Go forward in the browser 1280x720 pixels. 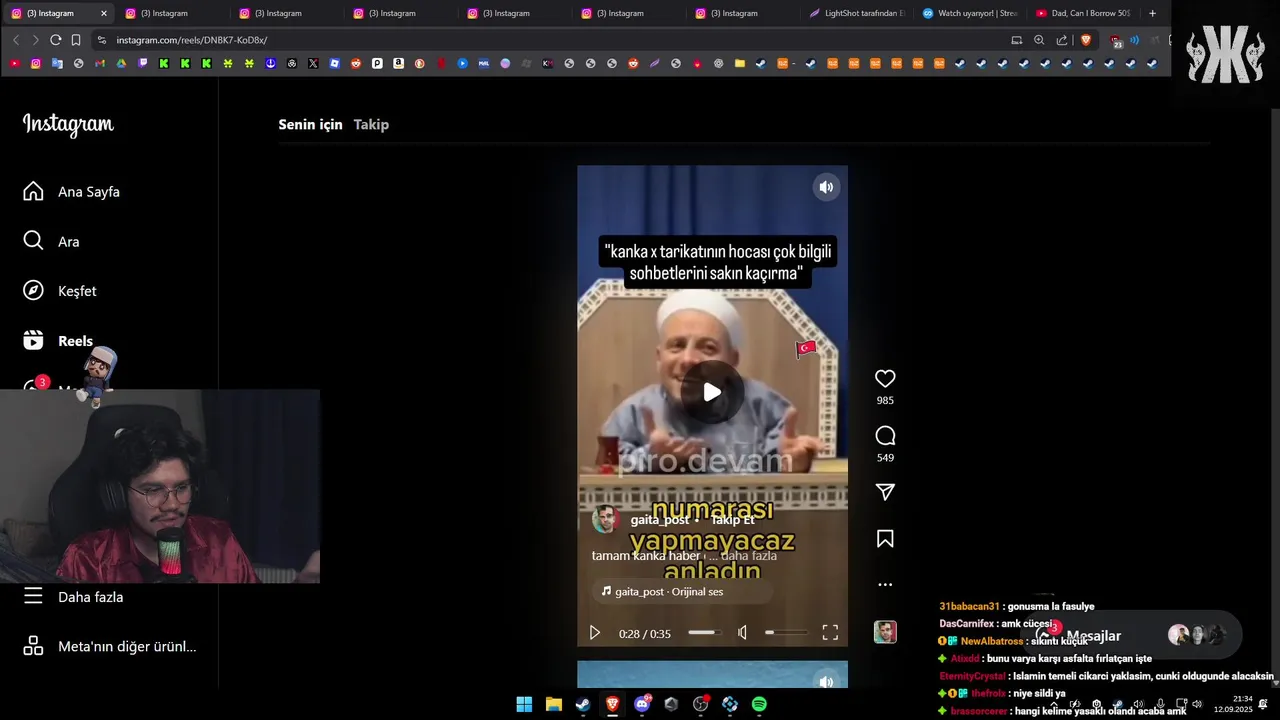coord(35,40)
